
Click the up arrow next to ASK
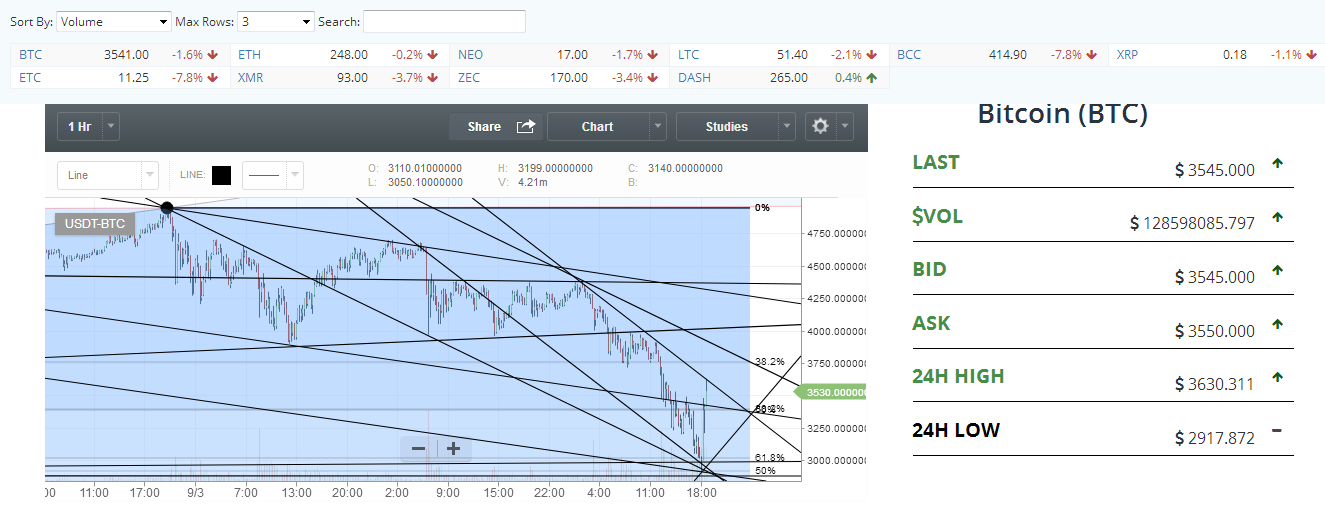[x=1277, y=323]
